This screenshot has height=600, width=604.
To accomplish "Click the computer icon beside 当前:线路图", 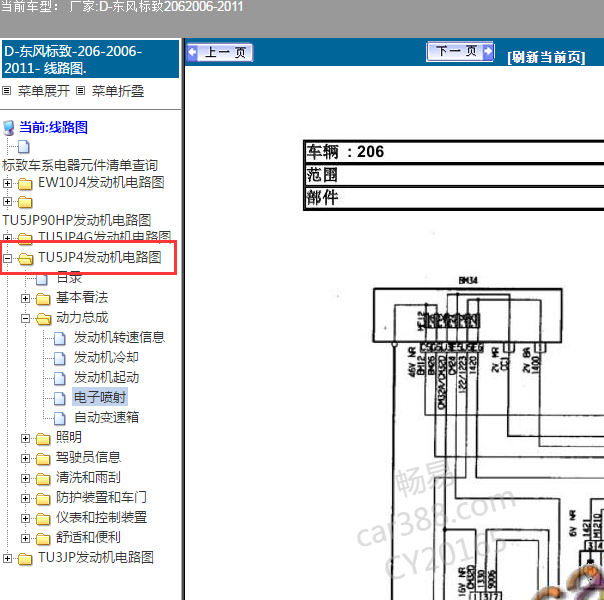I will (x=8, y=128).
